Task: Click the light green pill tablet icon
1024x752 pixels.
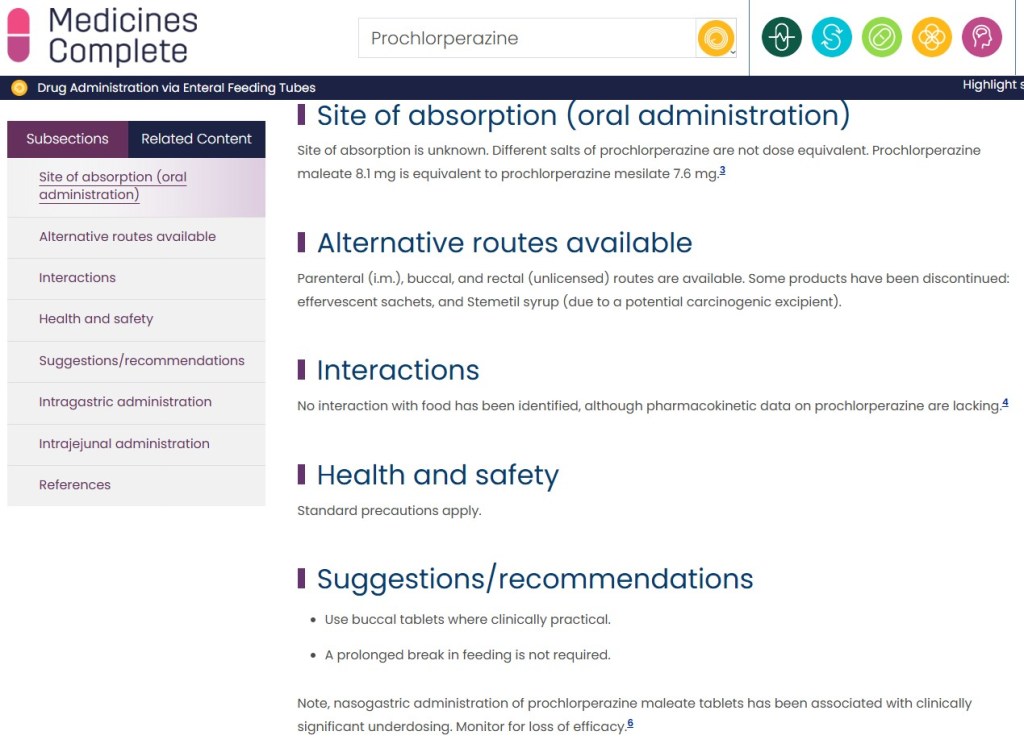Action: (881, 38)
